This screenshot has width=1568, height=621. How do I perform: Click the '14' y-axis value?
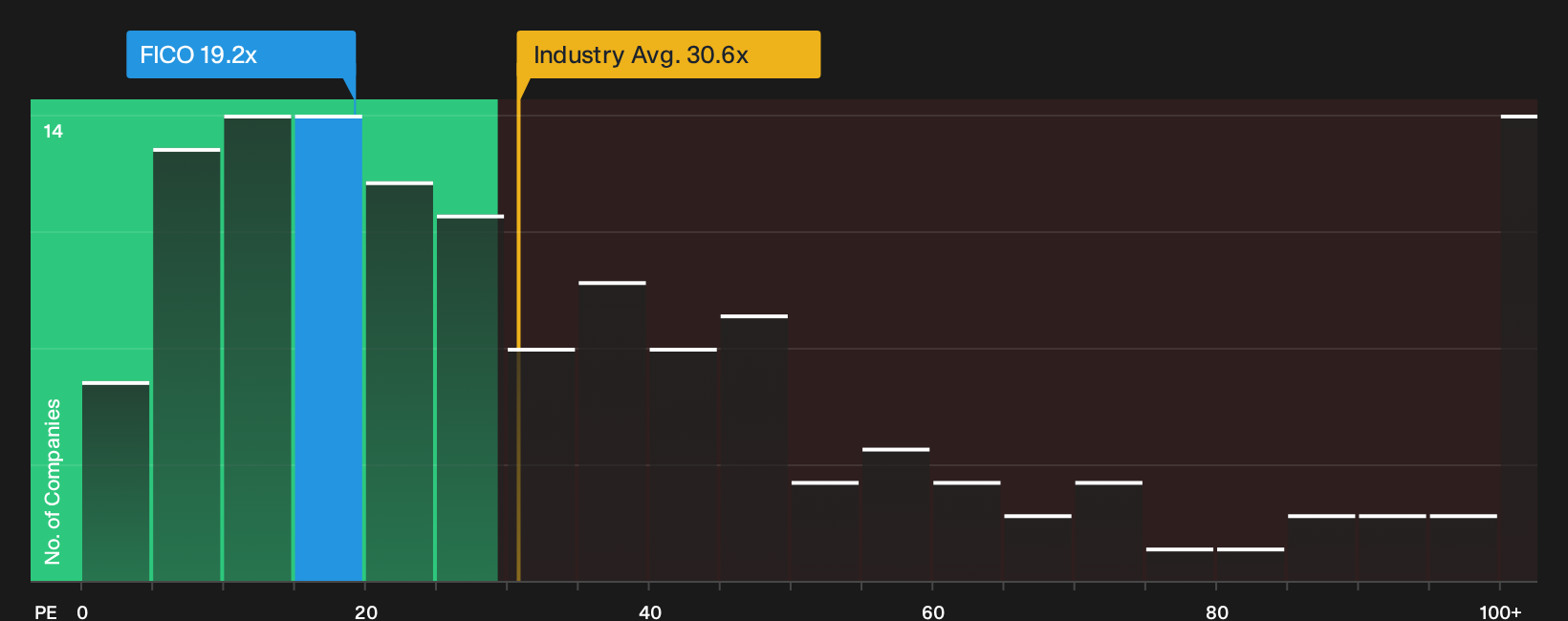tap(54, 131)
